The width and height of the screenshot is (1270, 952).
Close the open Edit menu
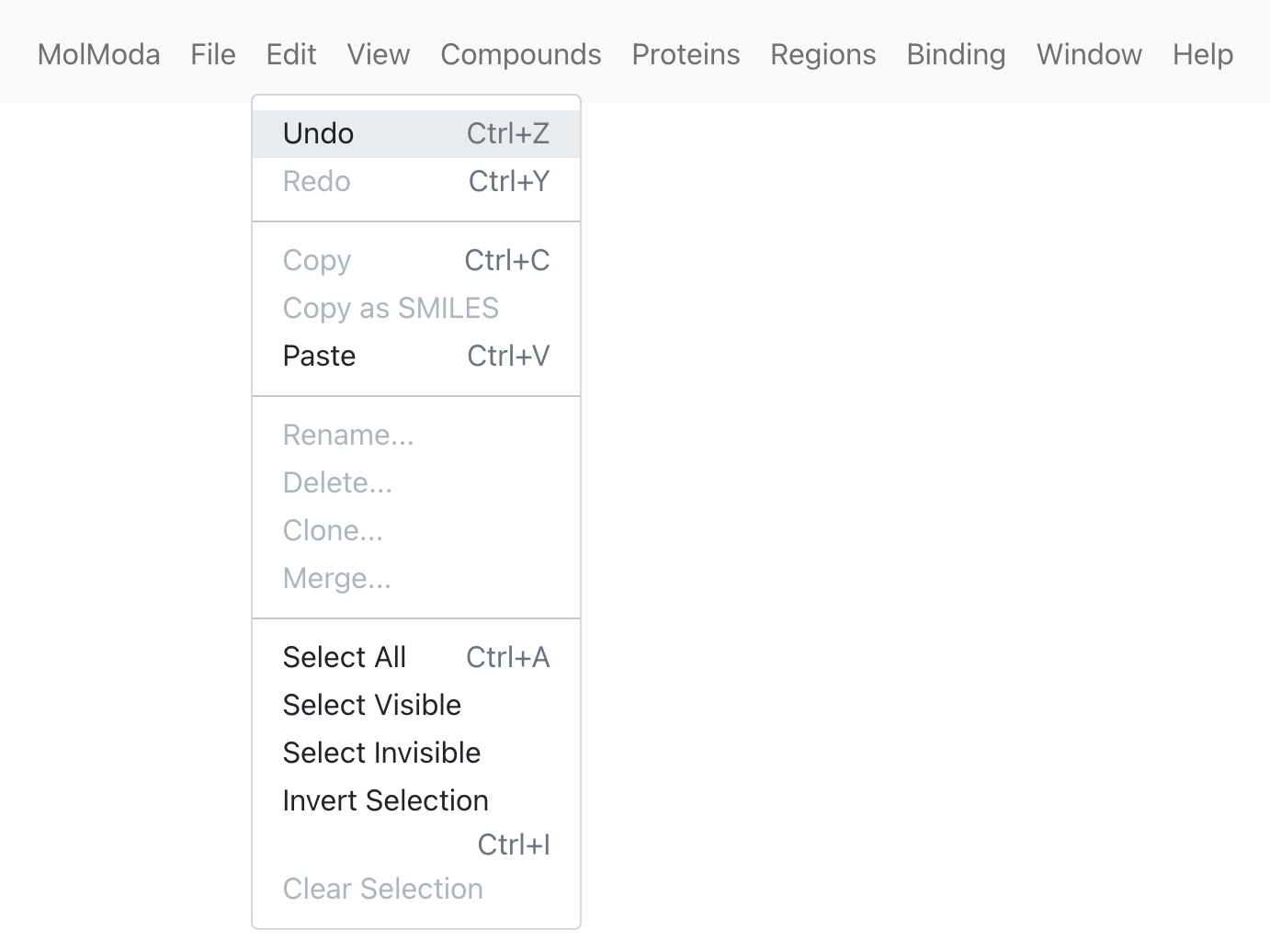[291, 54]
